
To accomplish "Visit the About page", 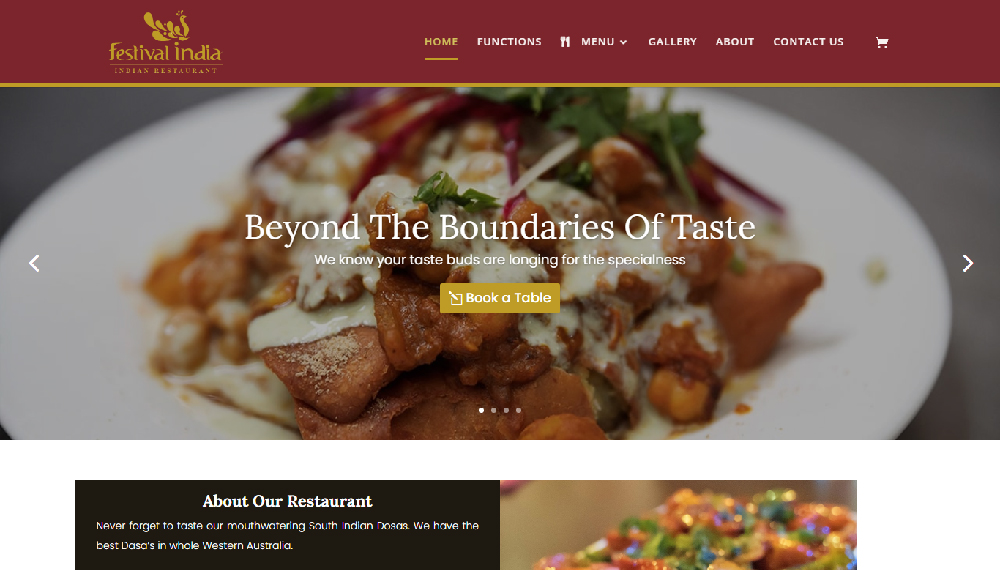I will (735, 41).
